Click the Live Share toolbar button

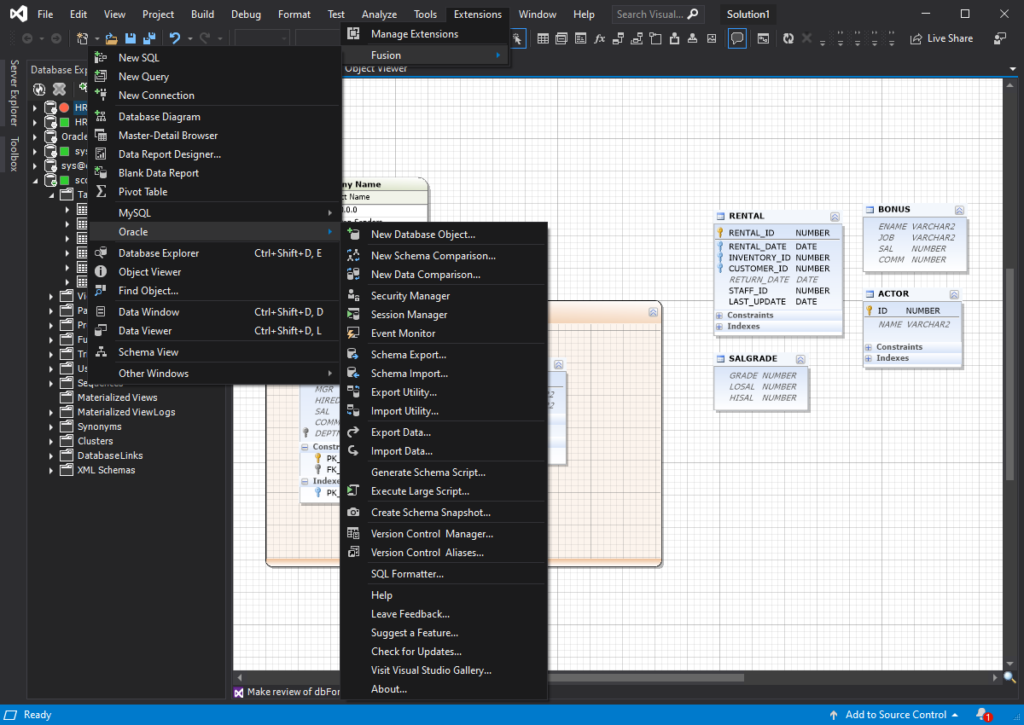942,39
